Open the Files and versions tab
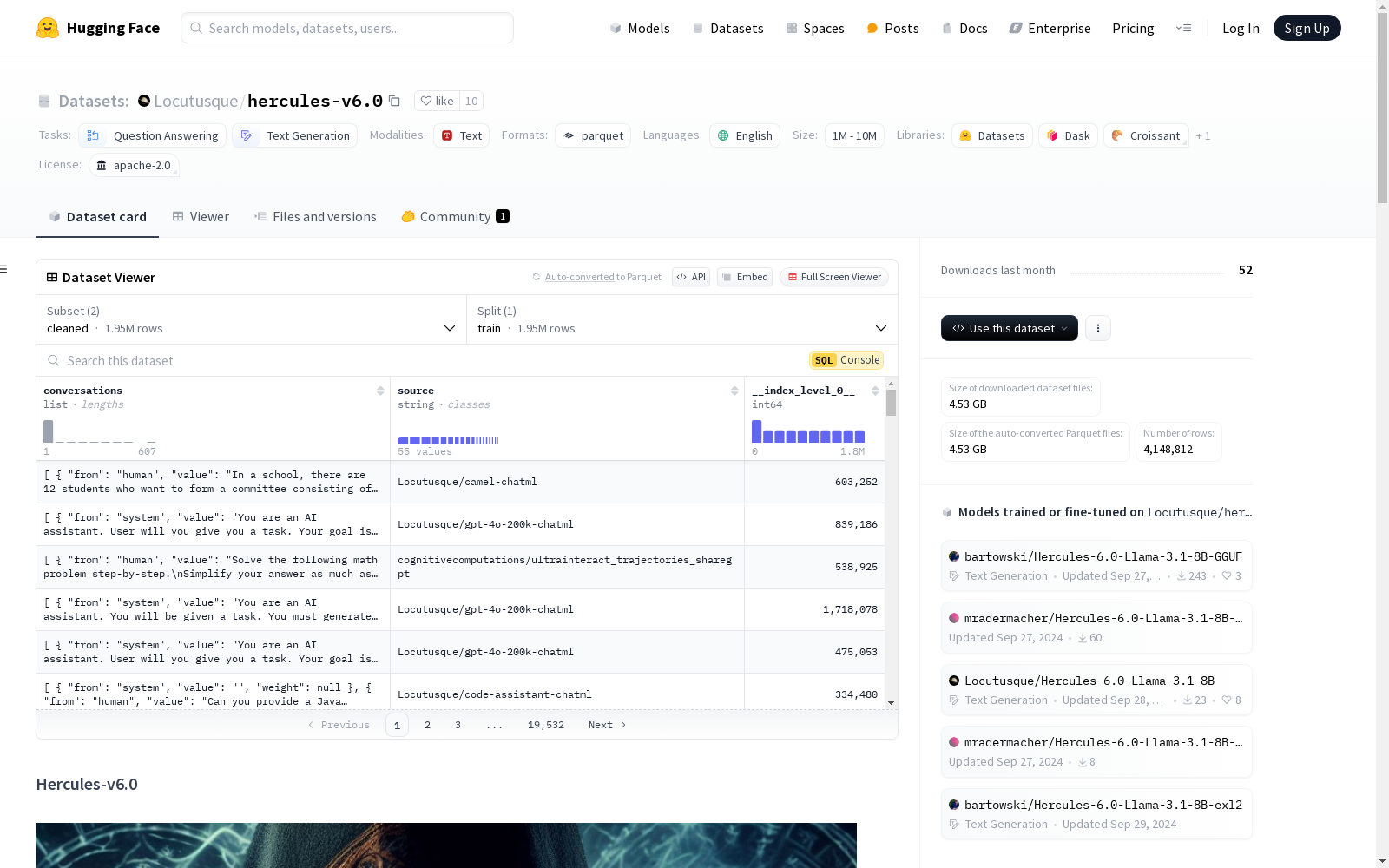 pos(315,217)
